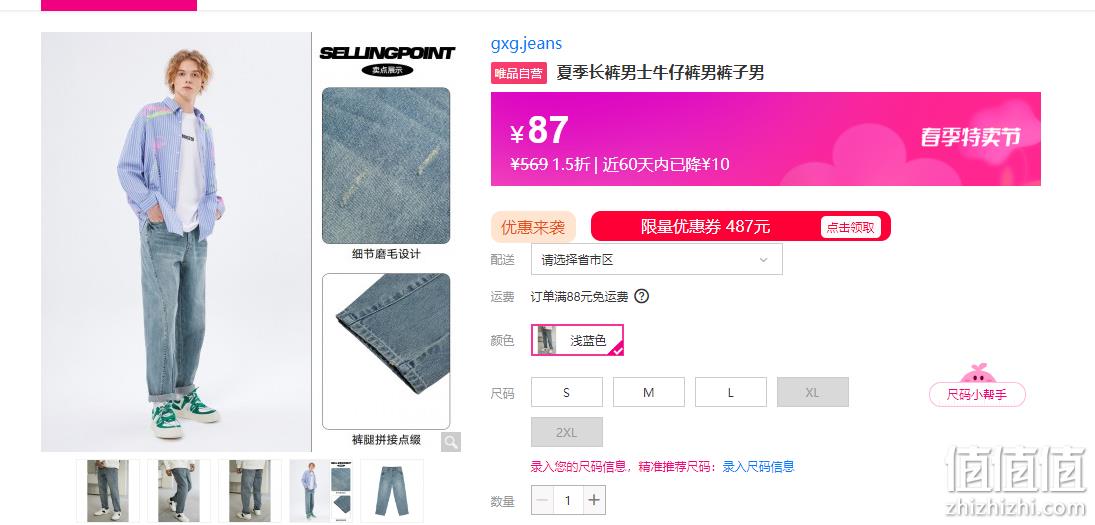This screenshot has height=525, width=1095.
Task: Click the shipping fee question mark icon
Action: [x=642, y=296]
